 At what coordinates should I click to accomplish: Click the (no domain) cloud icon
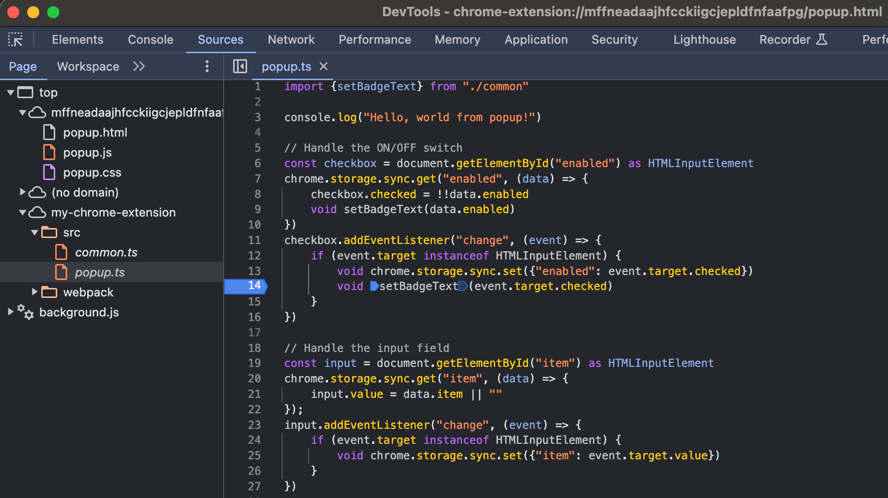[x=37, y=192]
